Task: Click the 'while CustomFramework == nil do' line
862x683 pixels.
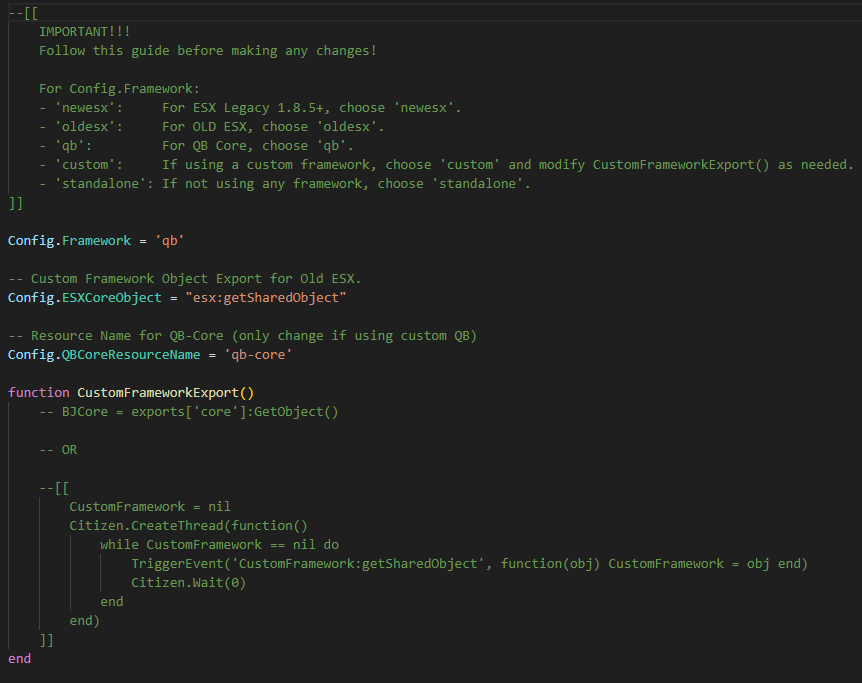Action: [x=219, y=545]
